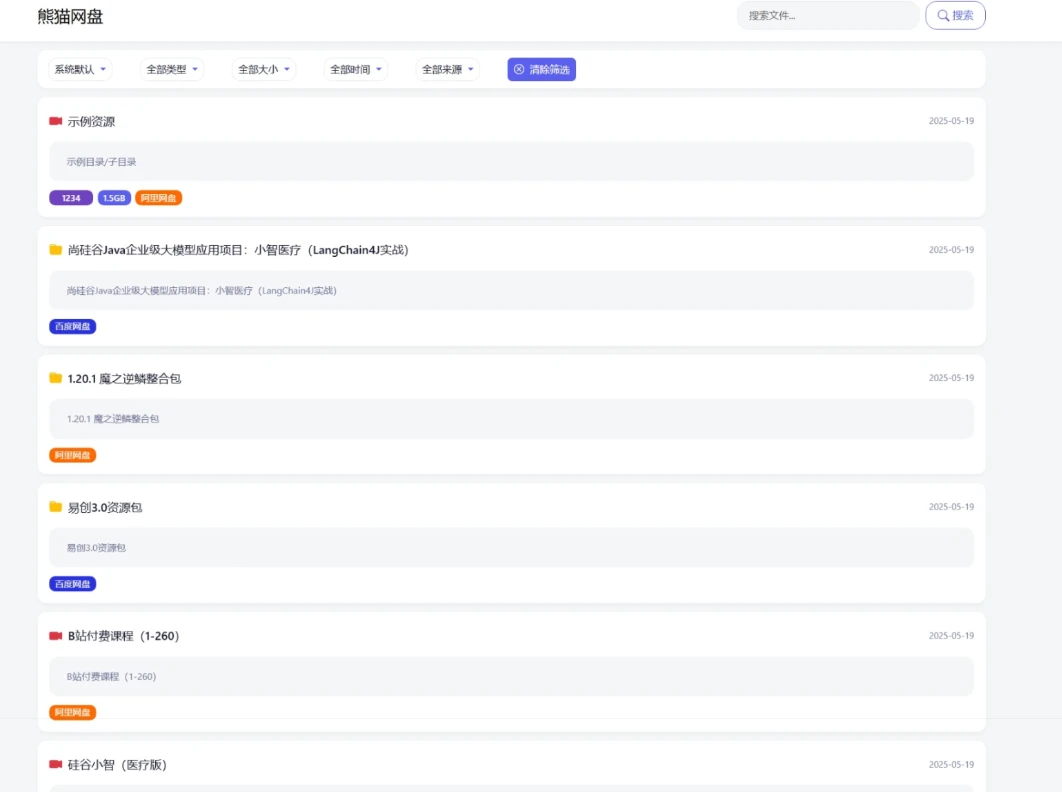Click the B站付费课程 (1-260) description box
Screen dimensions: 1062x792
(x=511, y=676)
